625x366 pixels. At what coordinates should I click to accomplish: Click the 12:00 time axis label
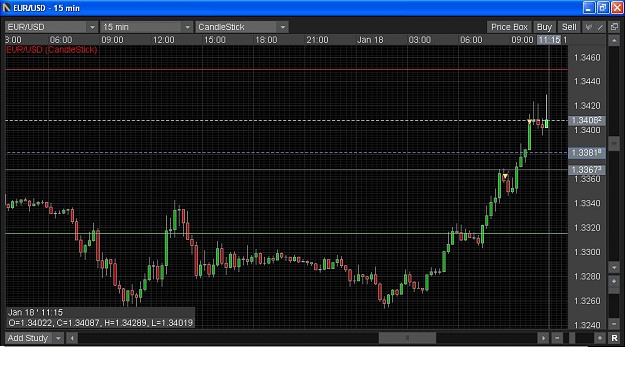point(163,40)
